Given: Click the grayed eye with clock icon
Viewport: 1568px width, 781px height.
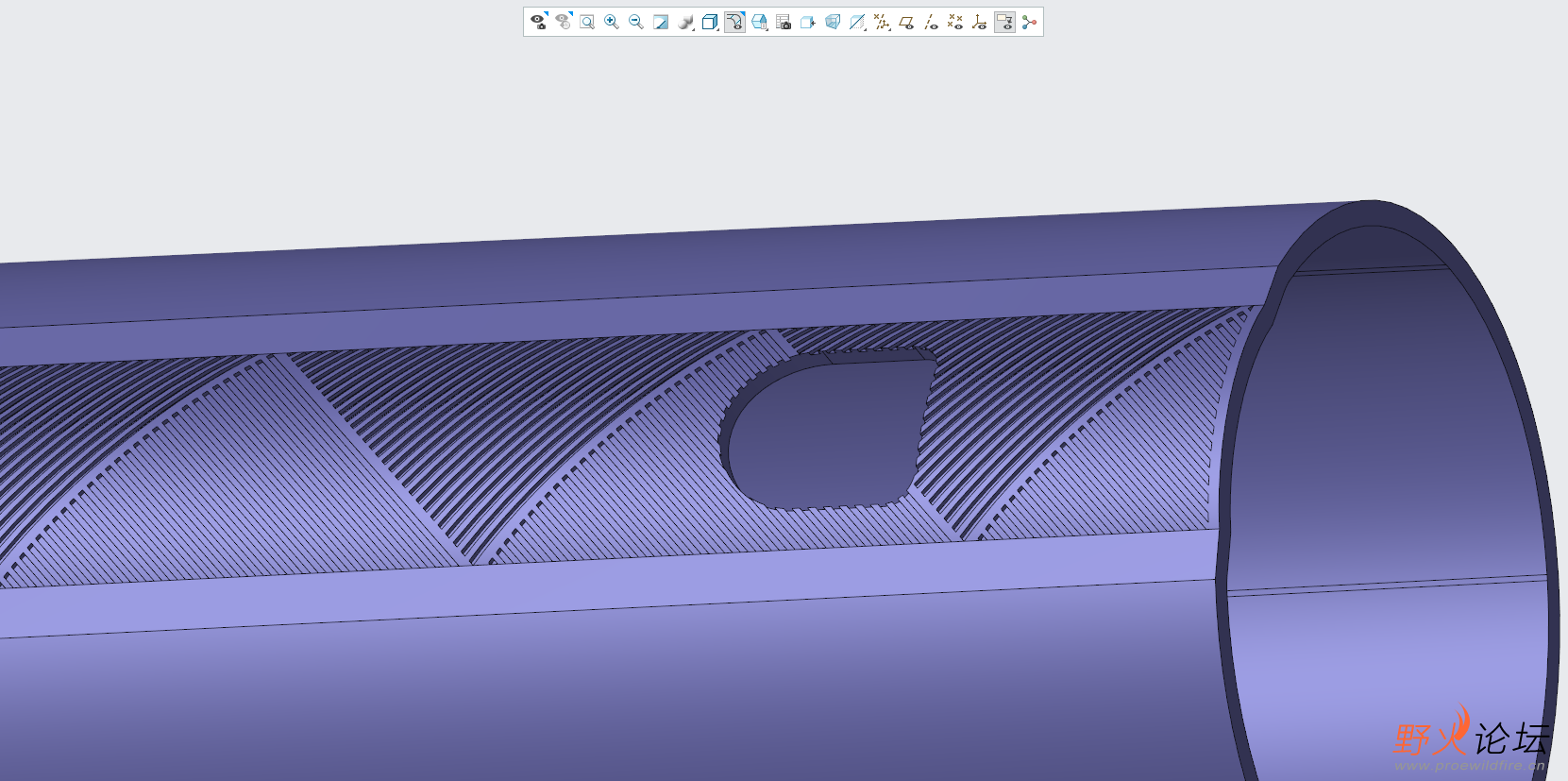Looking at the screenshot, I should point(563,22).
